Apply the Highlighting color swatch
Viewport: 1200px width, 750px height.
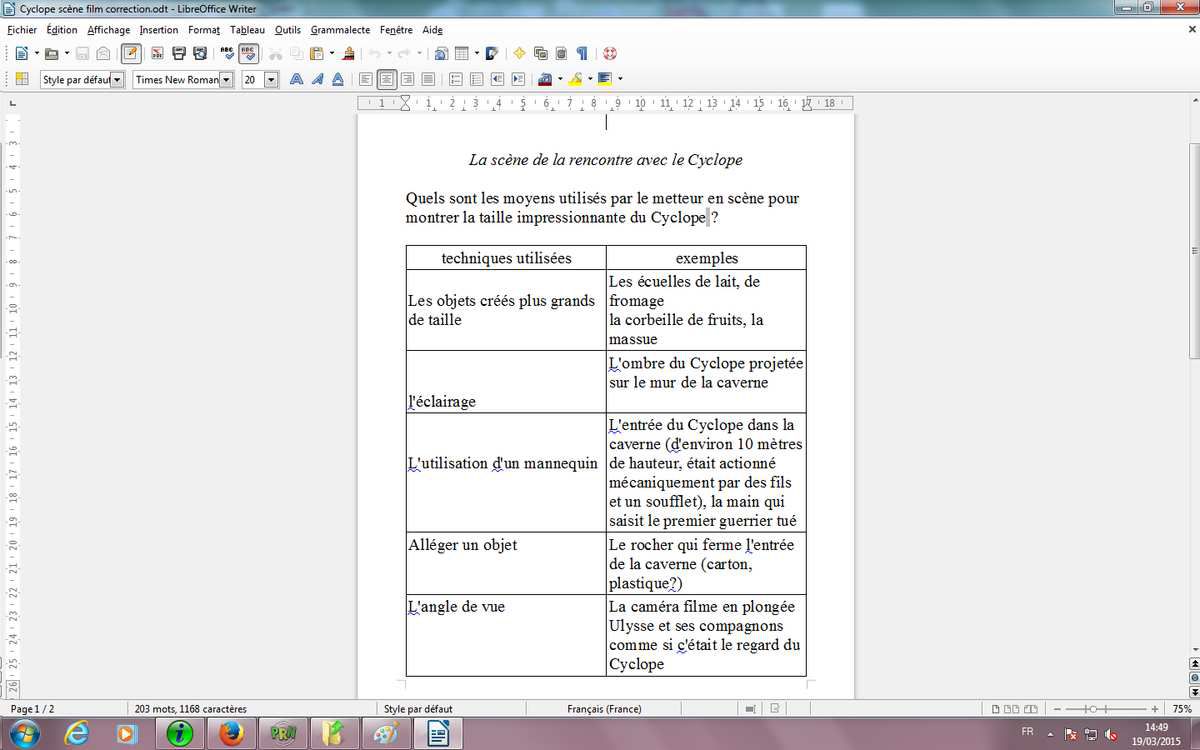pos(576,79)
